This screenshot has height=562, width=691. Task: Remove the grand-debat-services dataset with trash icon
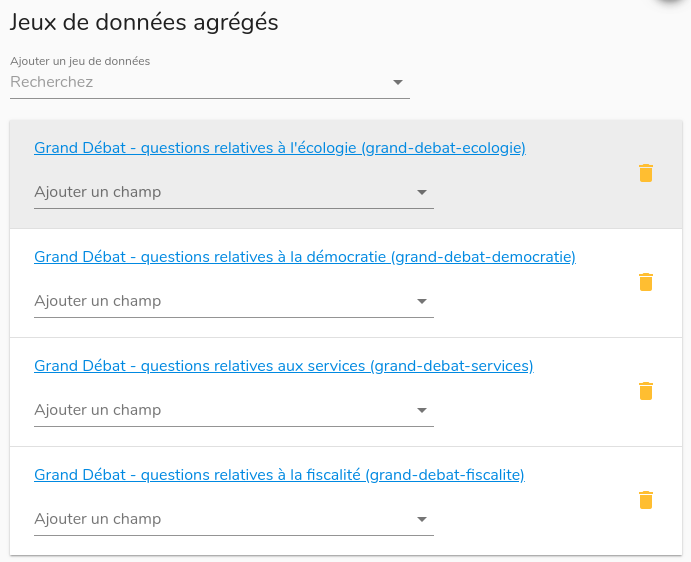[x=646, y=391]
